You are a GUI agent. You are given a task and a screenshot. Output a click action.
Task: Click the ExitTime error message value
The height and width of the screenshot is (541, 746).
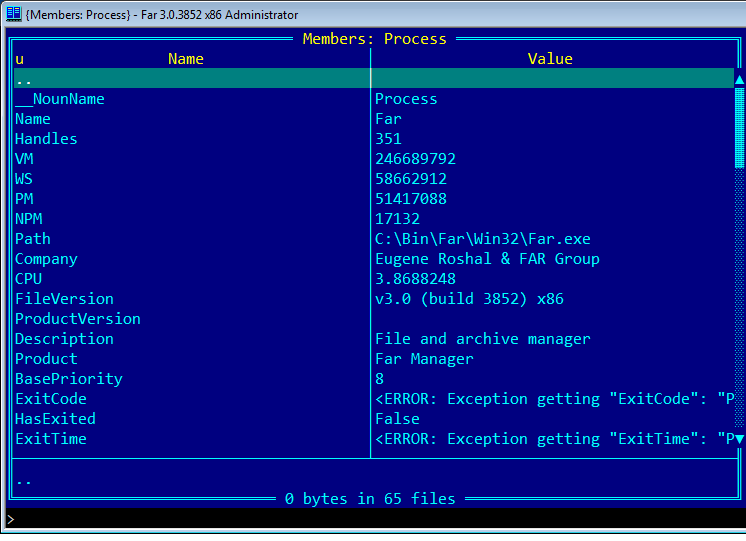(x=555, y=439)
